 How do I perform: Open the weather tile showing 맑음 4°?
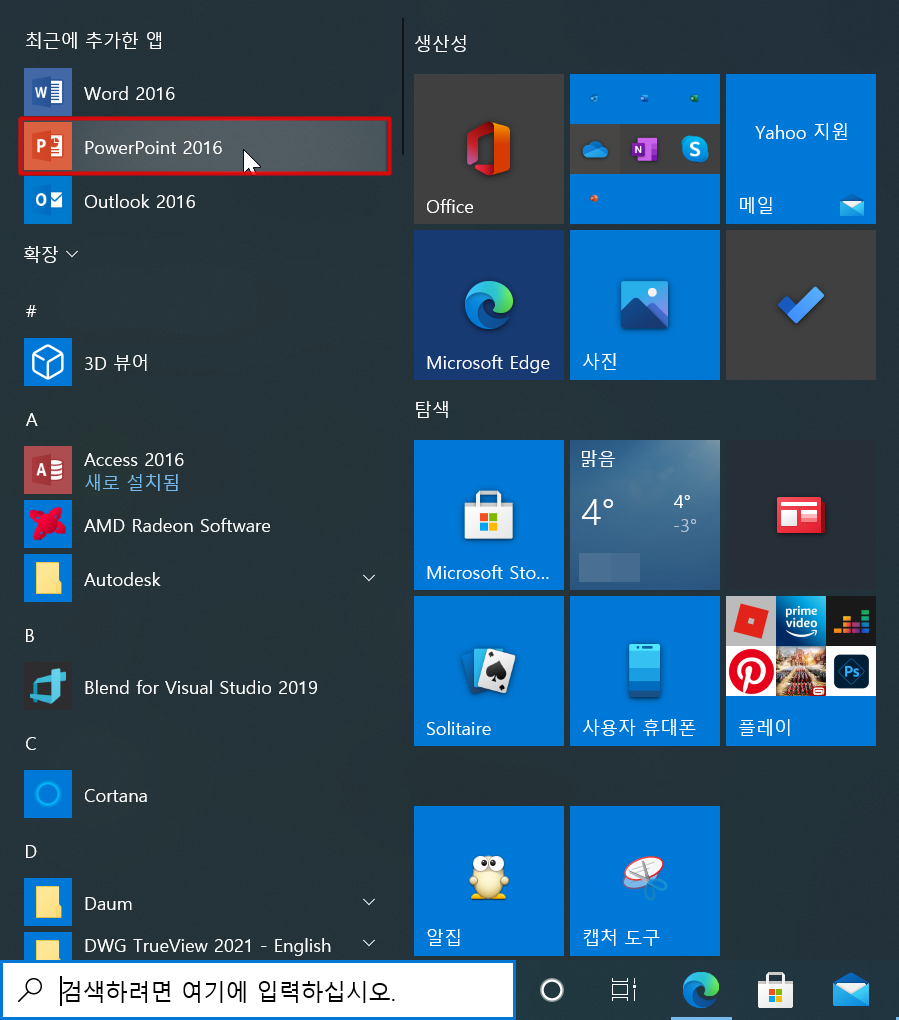(x=645, y=515)
